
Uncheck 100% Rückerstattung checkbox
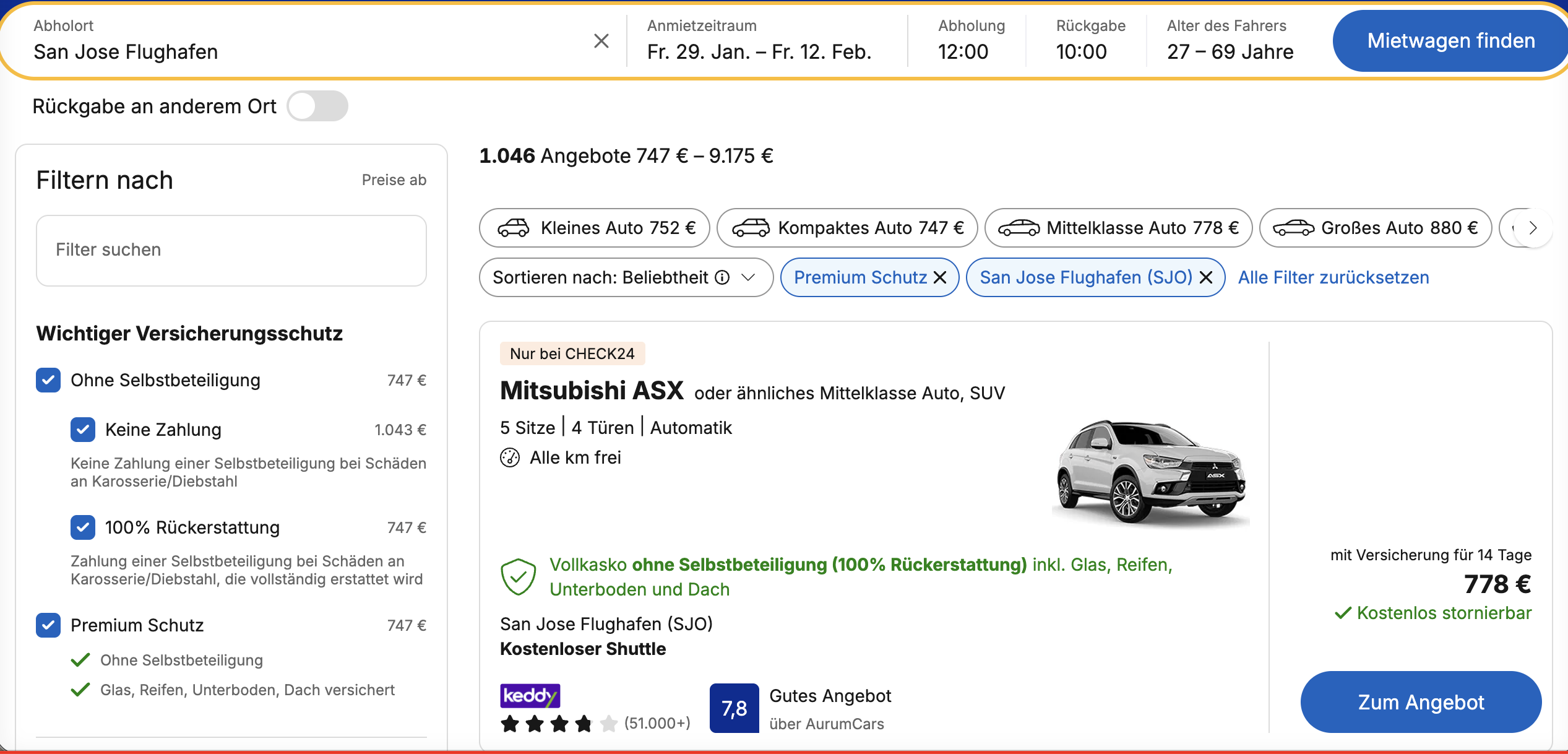[83, 527]
